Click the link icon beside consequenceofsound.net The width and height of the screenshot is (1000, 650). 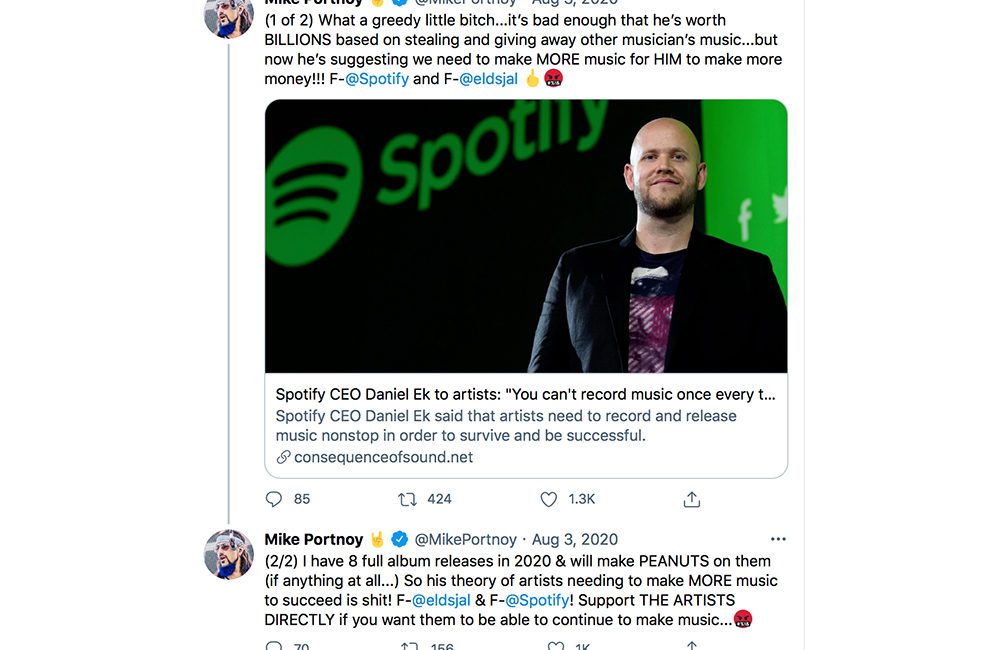click(284, 457)
